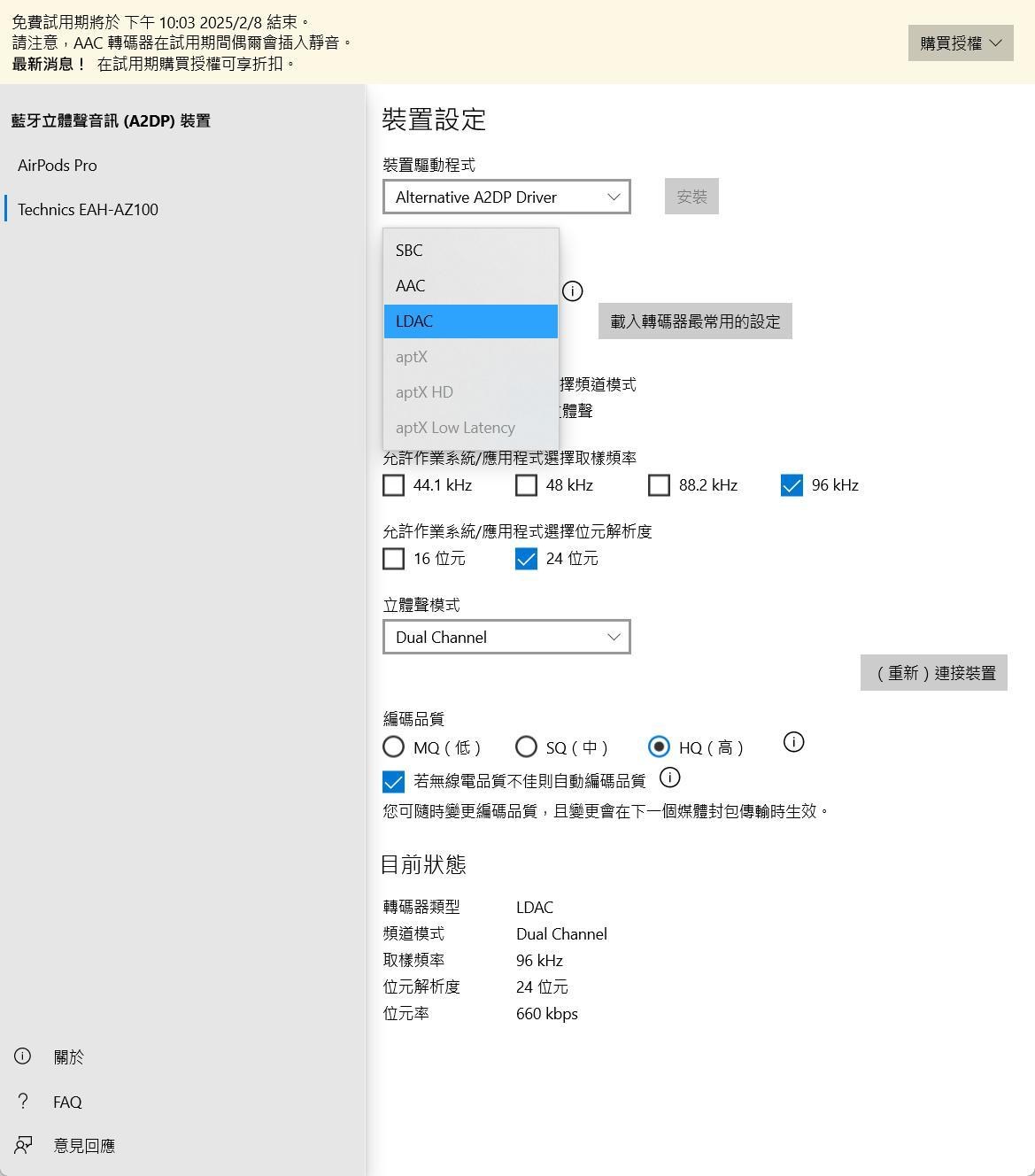Open the Dual Channel stereo mode dropdown
This screenshot has width=1035, height=1176.
(x=506, y=637)
